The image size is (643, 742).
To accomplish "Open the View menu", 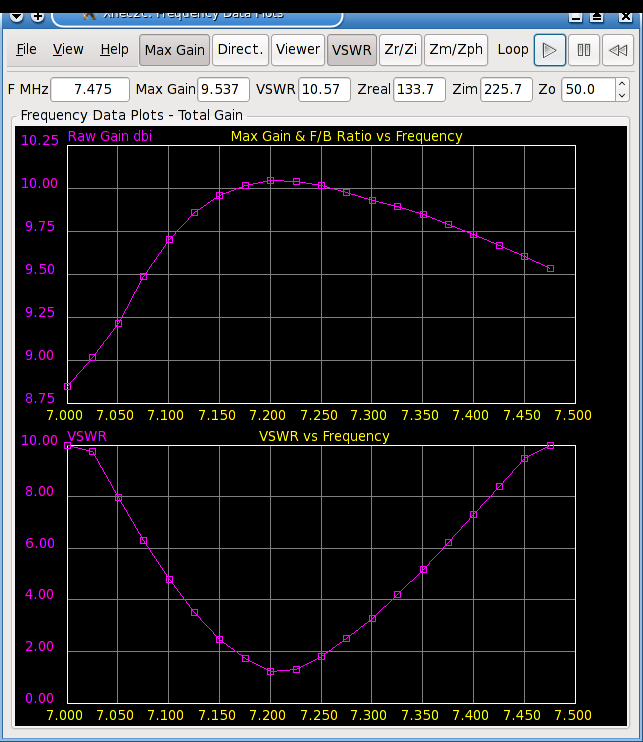I will click(68, 49).
